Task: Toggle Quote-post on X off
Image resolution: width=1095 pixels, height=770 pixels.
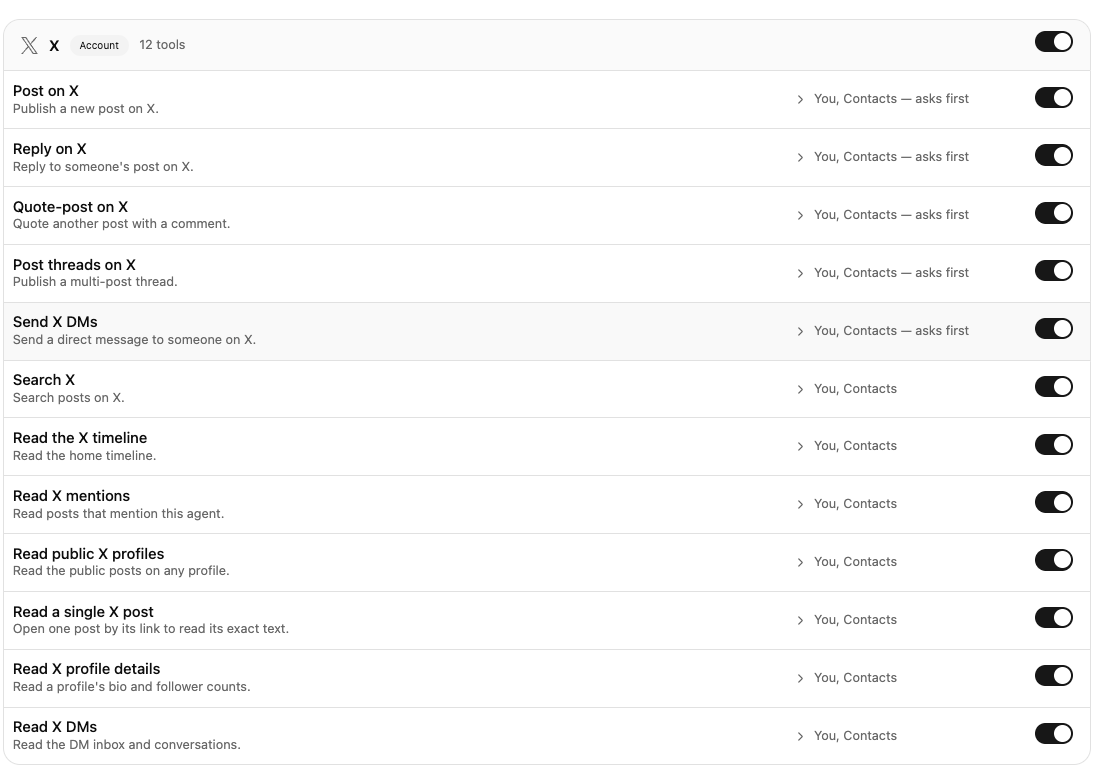Action: 1054,214
